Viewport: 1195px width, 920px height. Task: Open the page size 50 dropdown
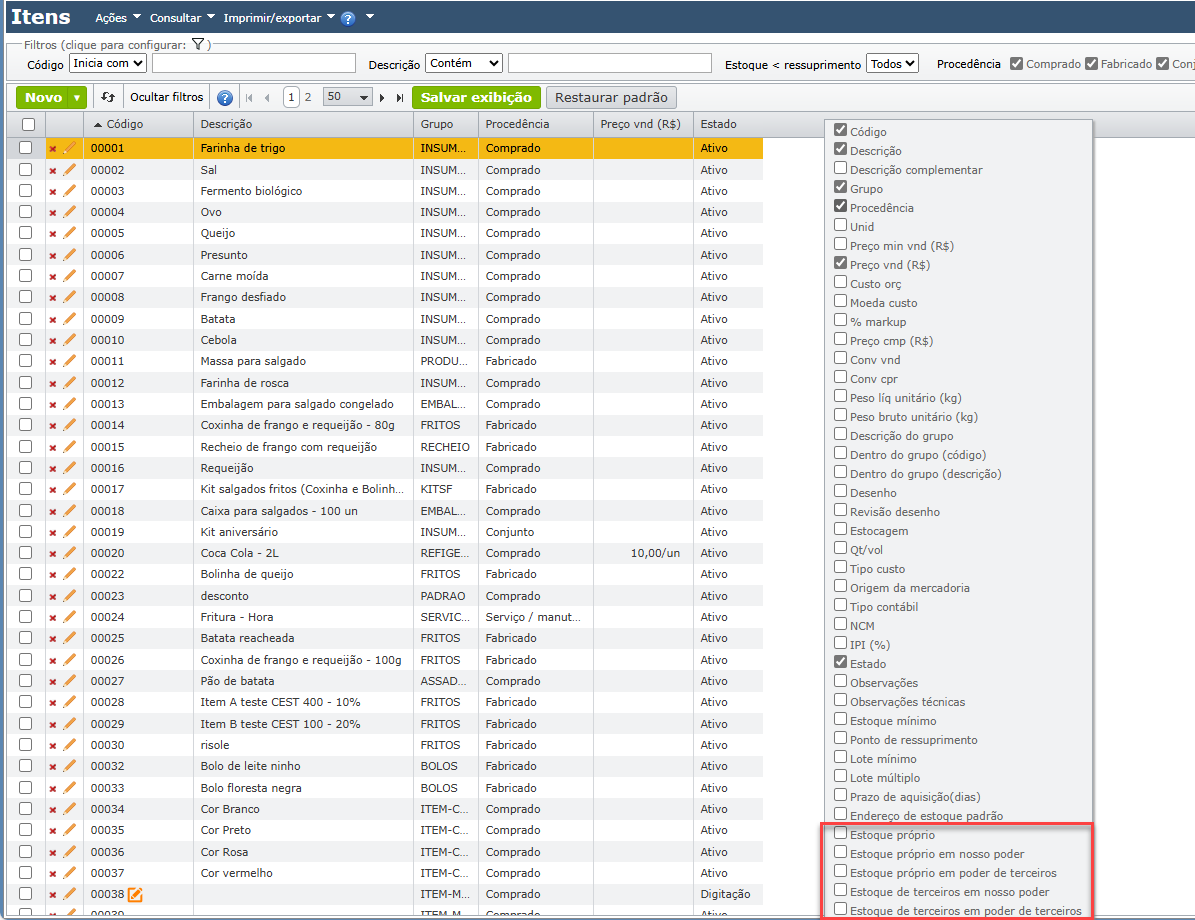pyautogui.click(x=347, y=97)
